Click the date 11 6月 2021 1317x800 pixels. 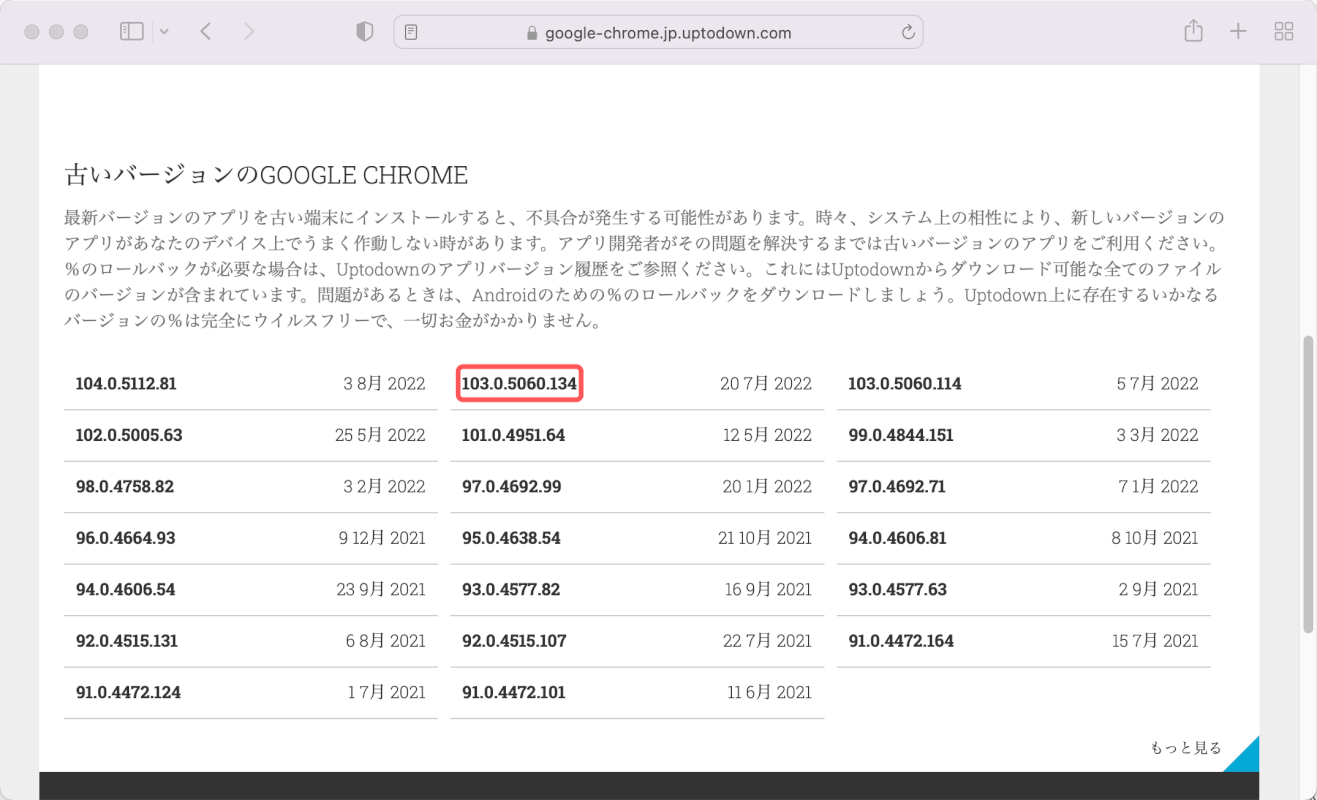[770, 692]
